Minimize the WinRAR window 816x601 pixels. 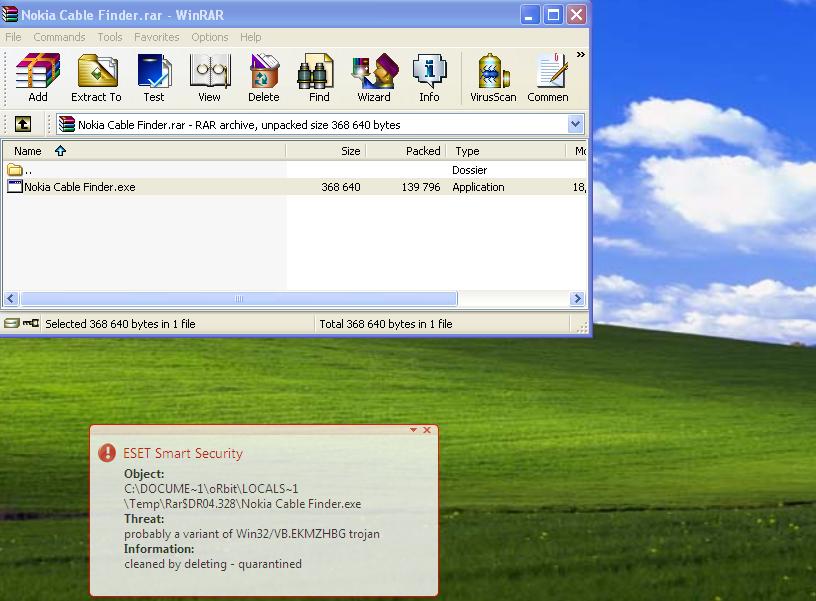coord(530,15)
